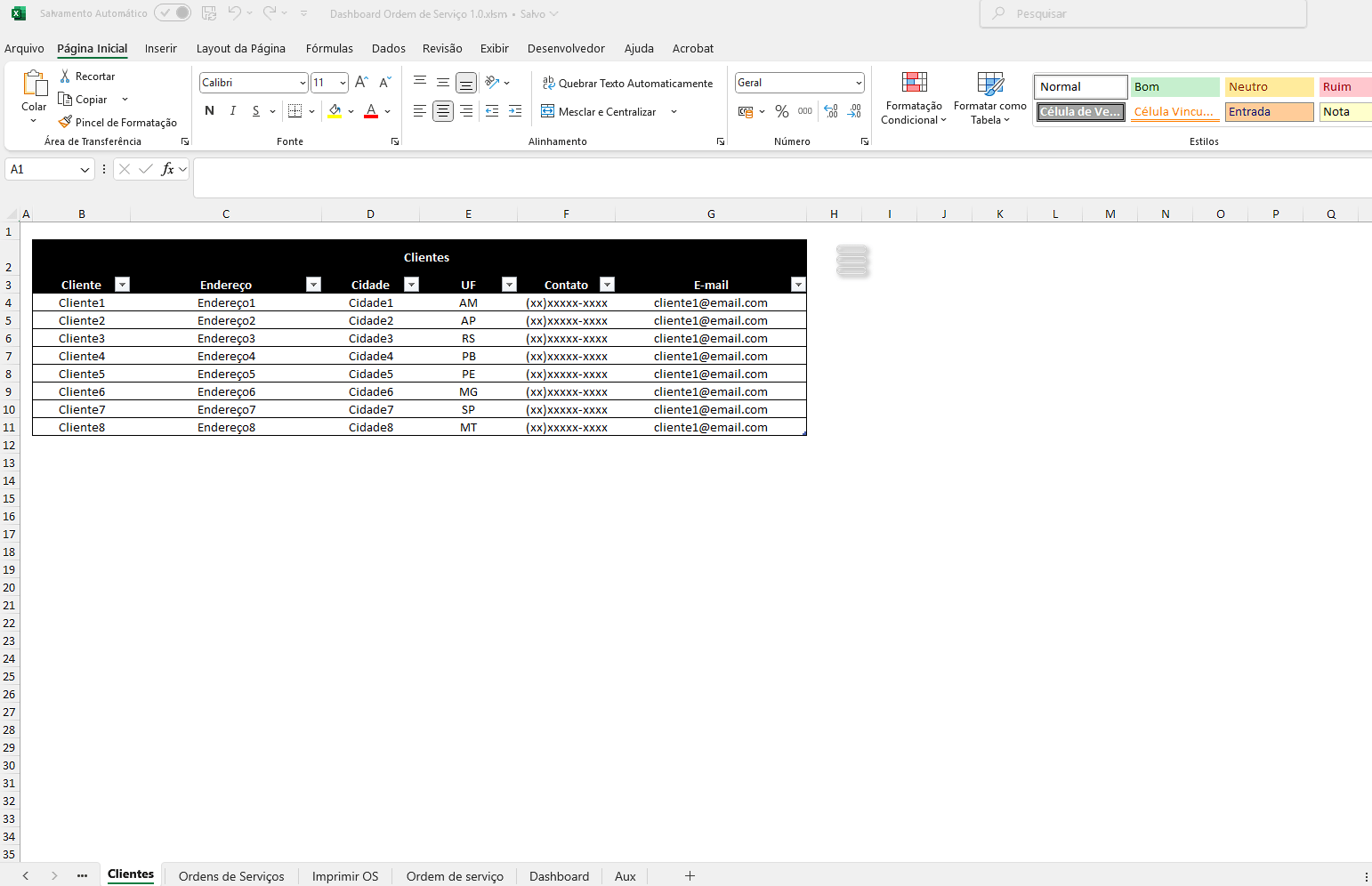The image size is (1372, 886).
Task: Click the Save disk icon in title bar
Action: point(209,13)
